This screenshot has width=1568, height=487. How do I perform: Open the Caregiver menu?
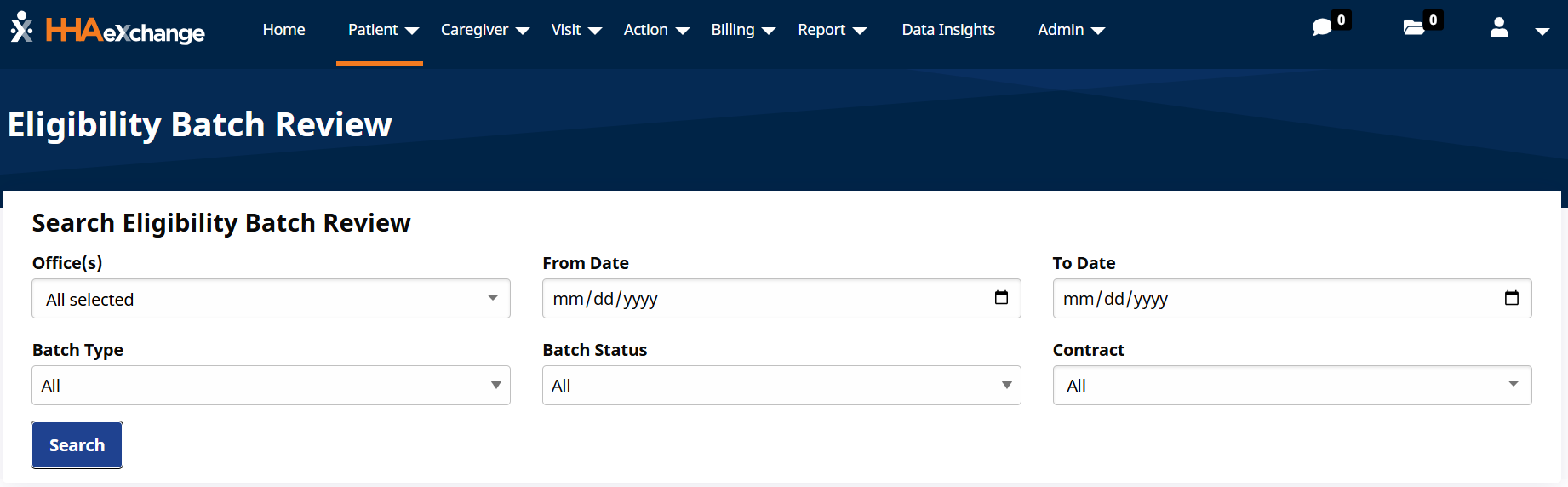[484, 30]
